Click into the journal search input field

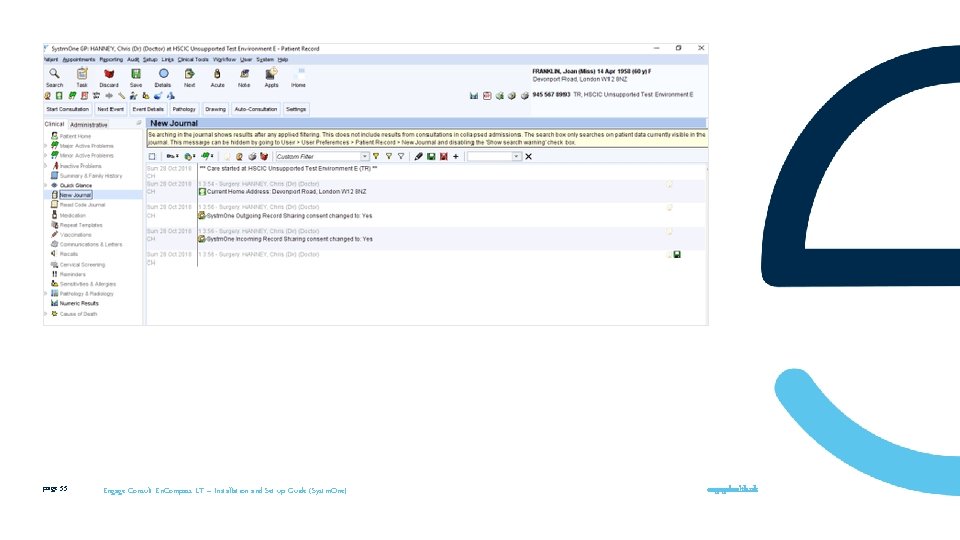(x=490, y=157)
